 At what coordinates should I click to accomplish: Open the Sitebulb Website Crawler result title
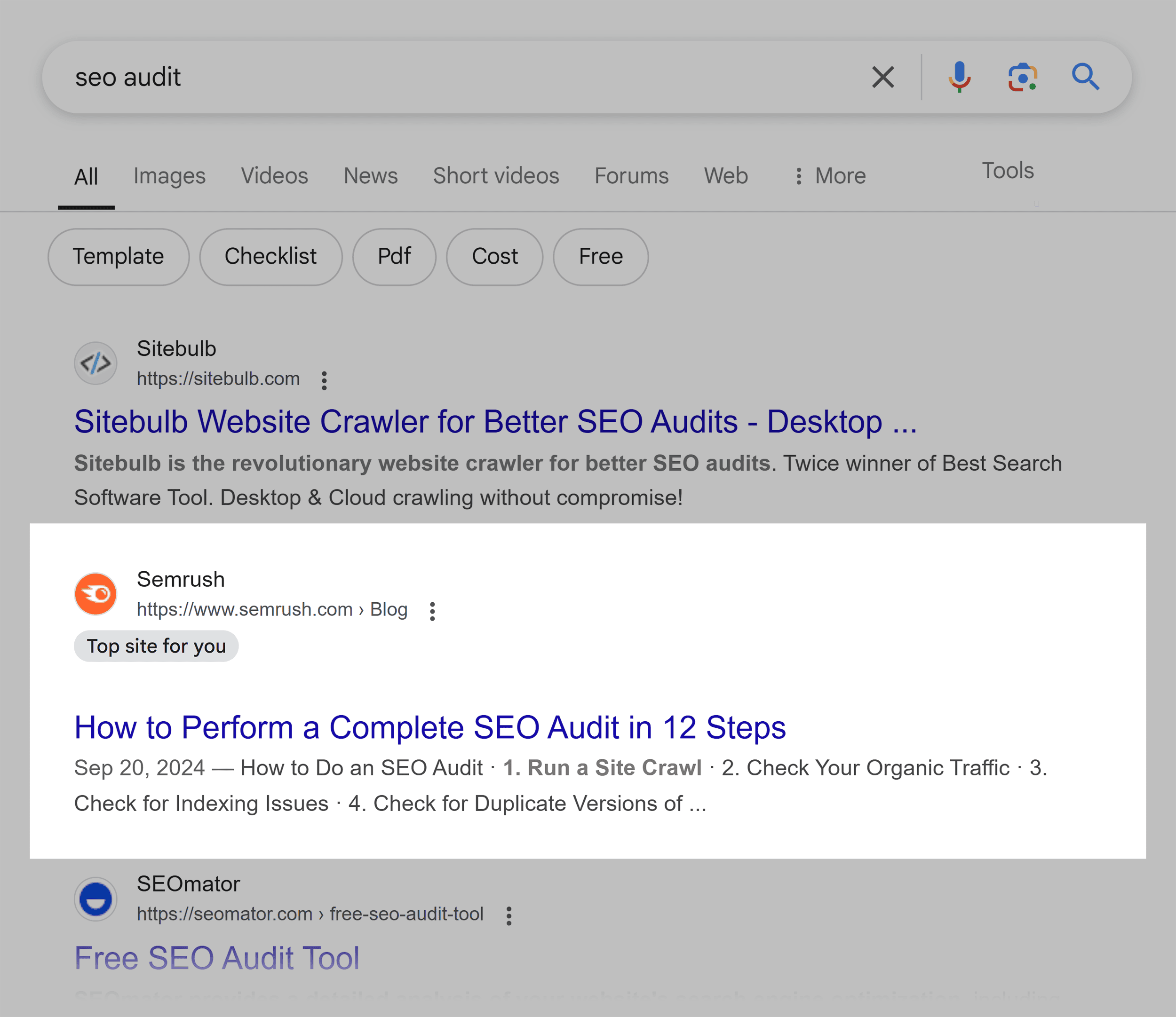pyautogui.click(x=495, y=422)
